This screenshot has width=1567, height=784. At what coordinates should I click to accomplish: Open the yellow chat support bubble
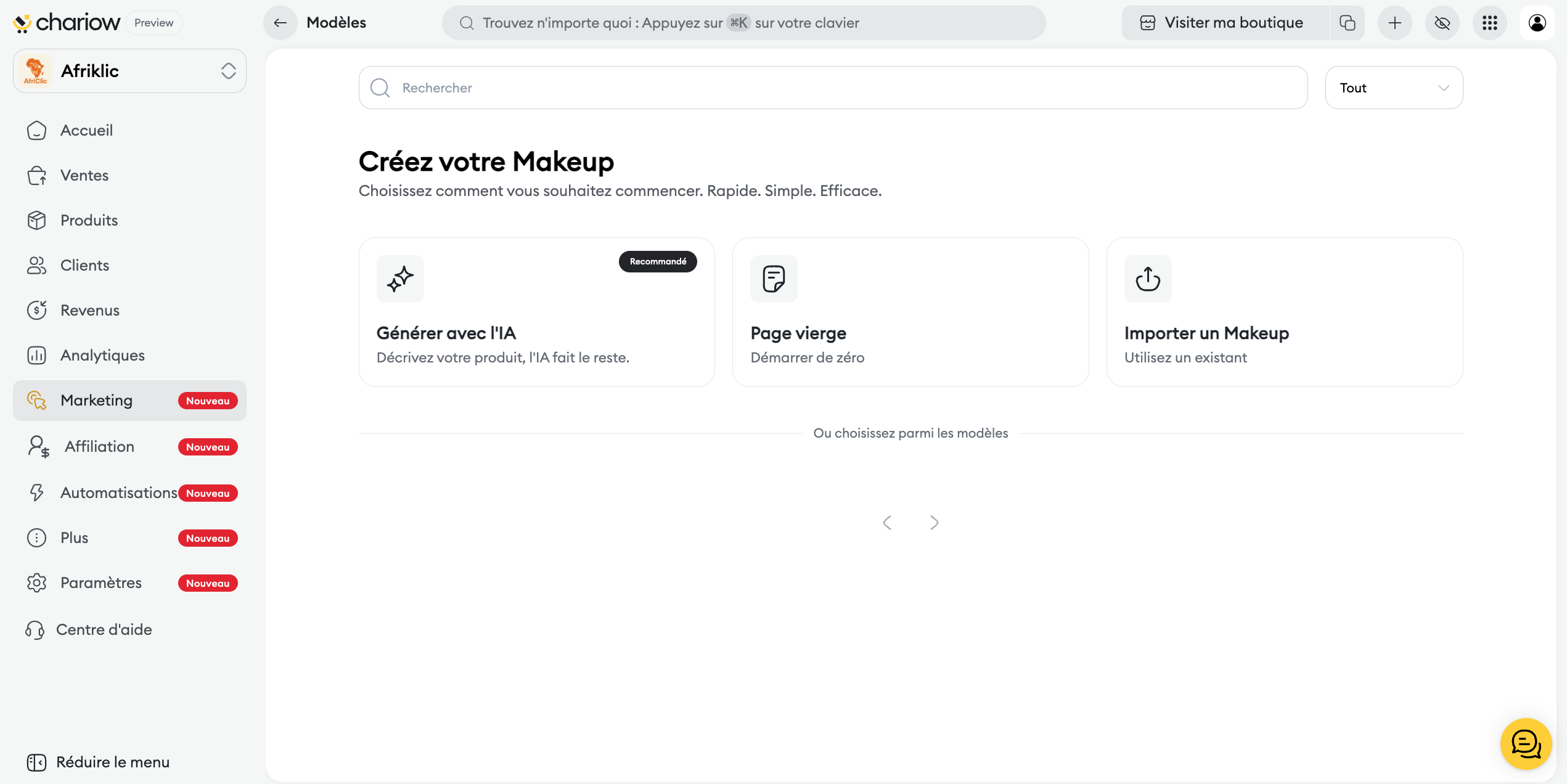pyautogui.click(x=1526, y=744)
